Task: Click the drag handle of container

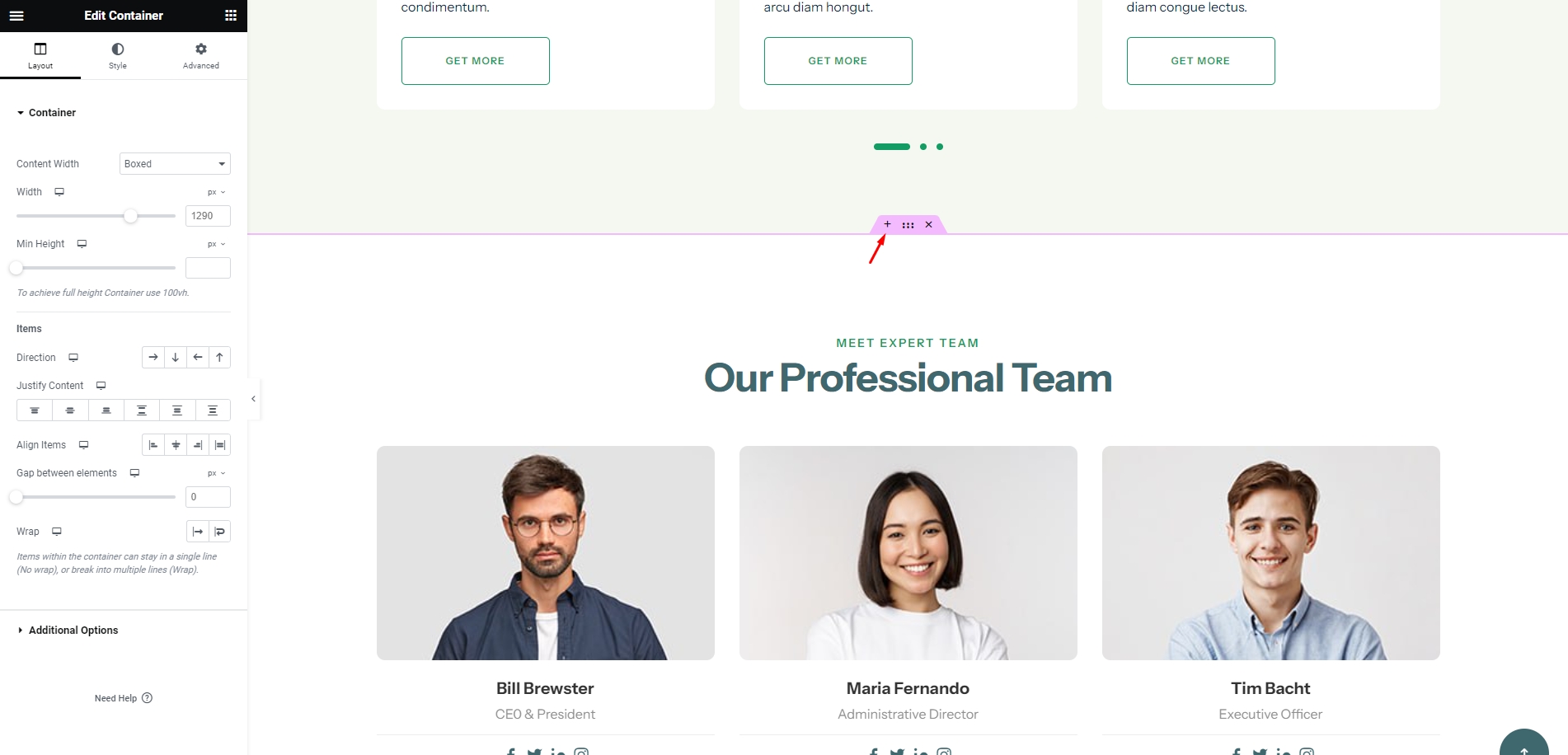Action: click(x=908, y=224)
